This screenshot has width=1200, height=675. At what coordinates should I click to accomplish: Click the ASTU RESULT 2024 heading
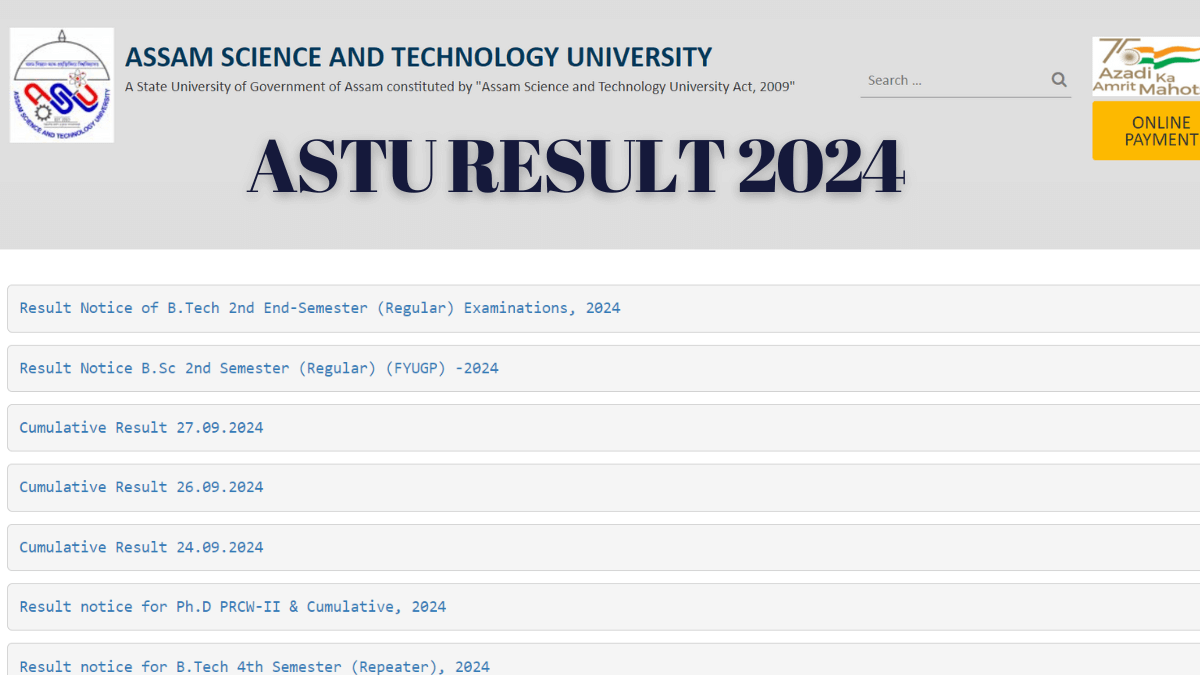pyautogui.click(x=576, y=166)
